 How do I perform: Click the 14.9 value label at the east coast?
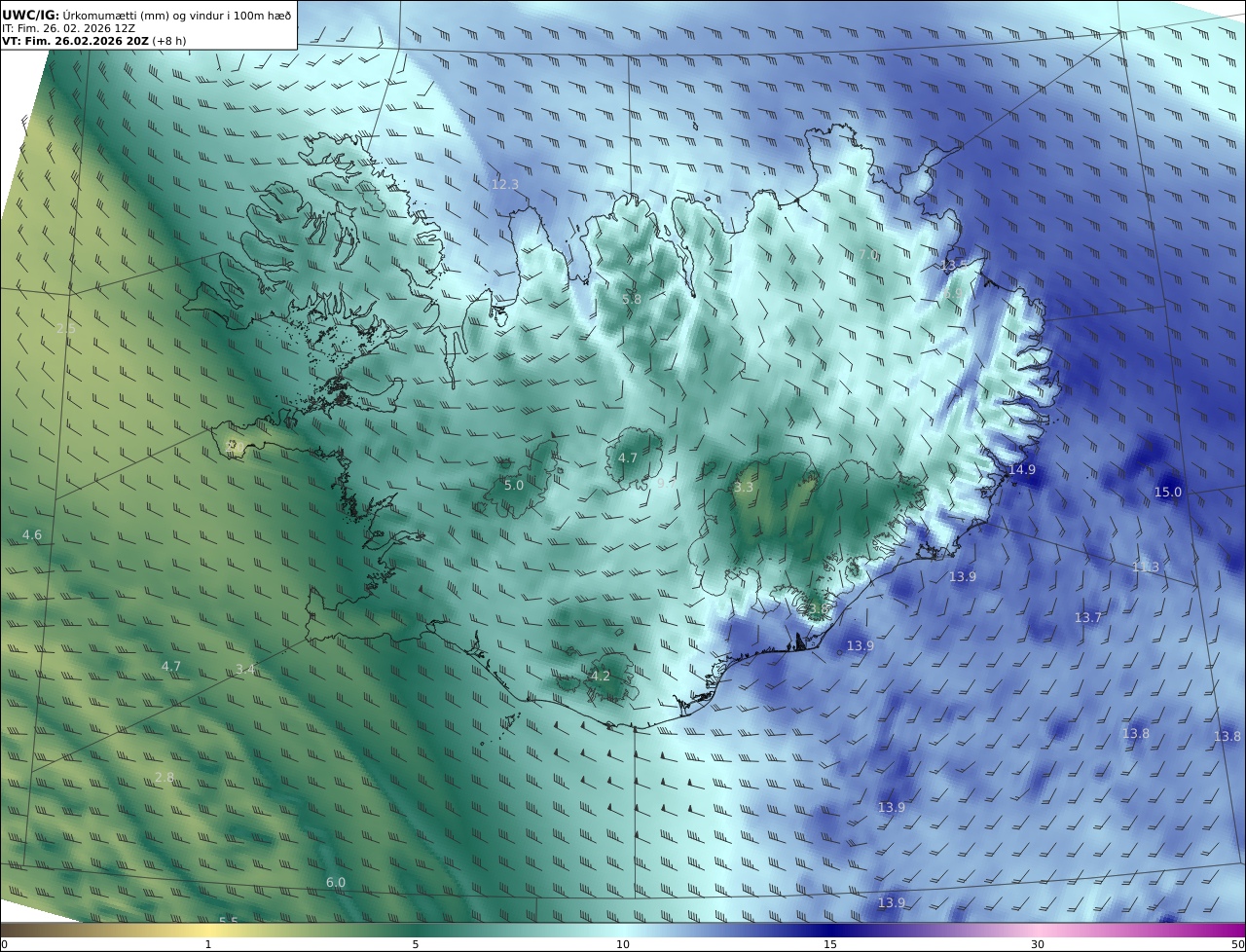(1022, 469)
